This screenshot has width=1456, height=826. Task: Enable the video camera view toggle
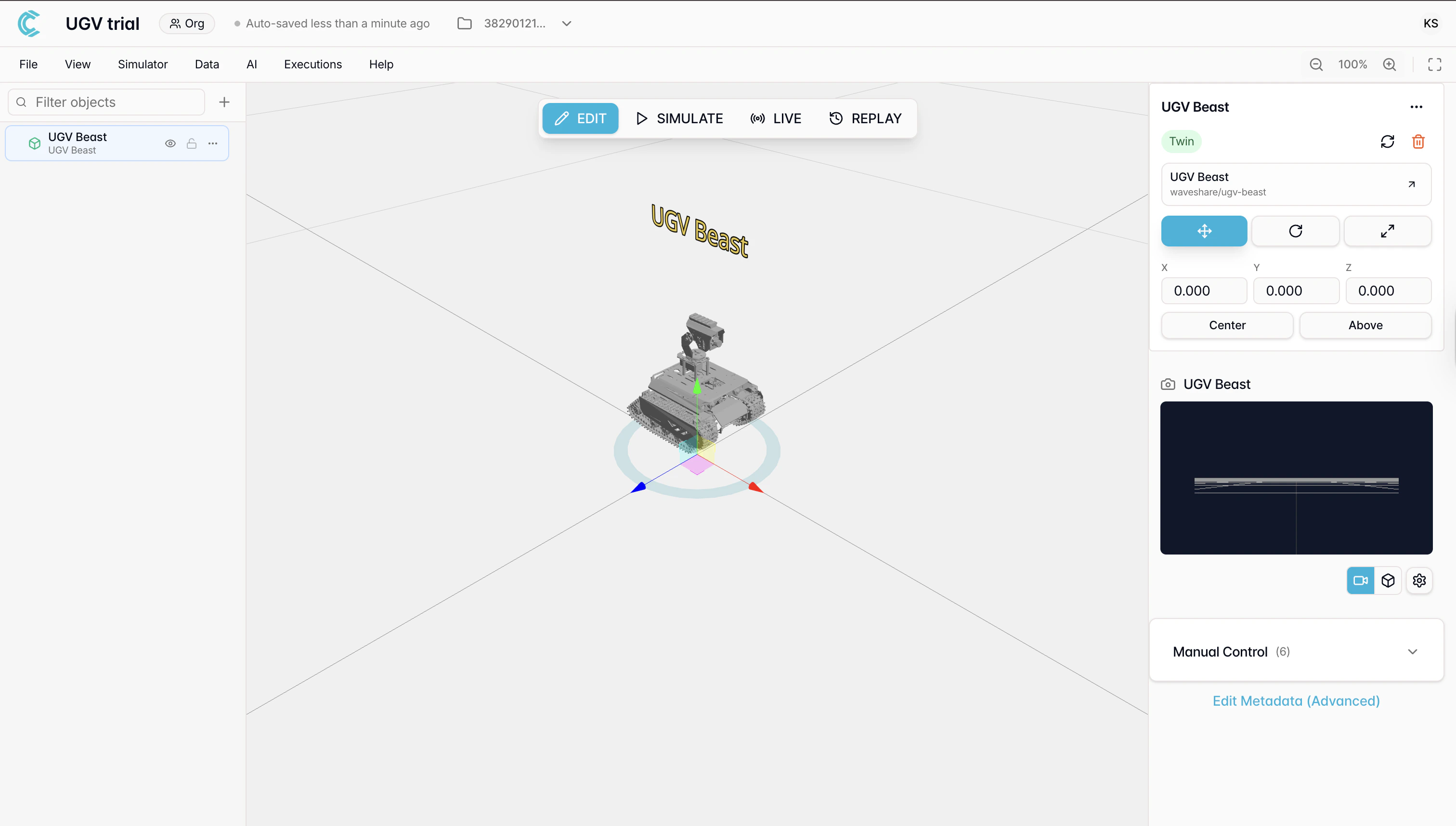pos(1360,581)
